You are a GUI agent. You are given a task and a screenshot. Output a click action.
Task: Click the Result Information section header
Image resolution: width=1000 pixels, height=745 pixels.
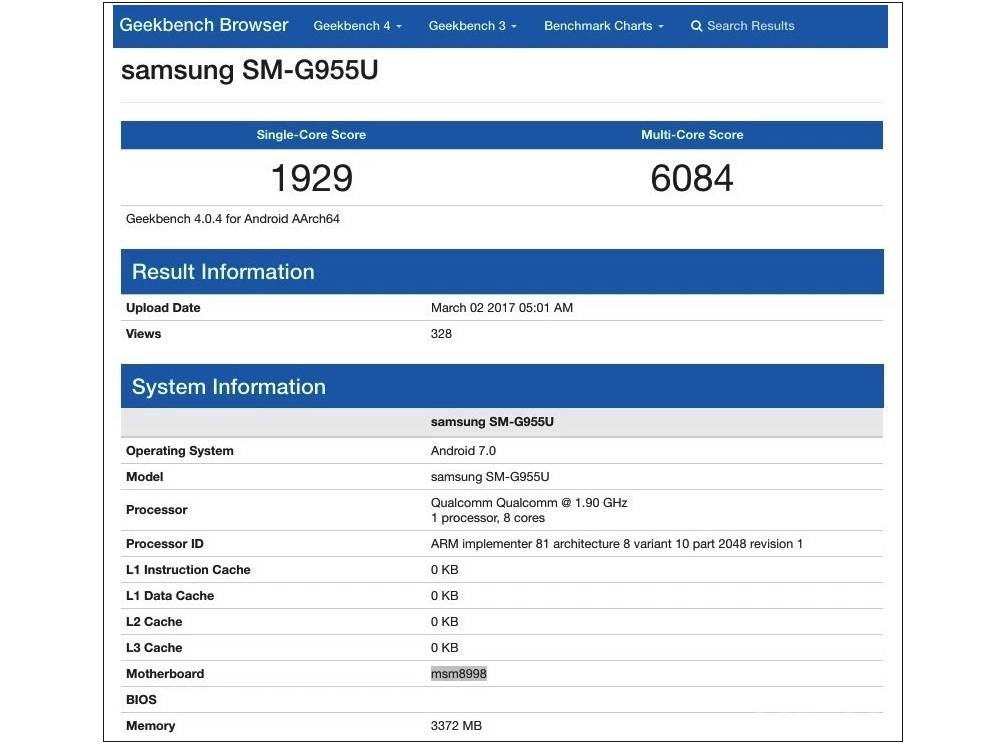pyautogui.click(x=502, y=272)
